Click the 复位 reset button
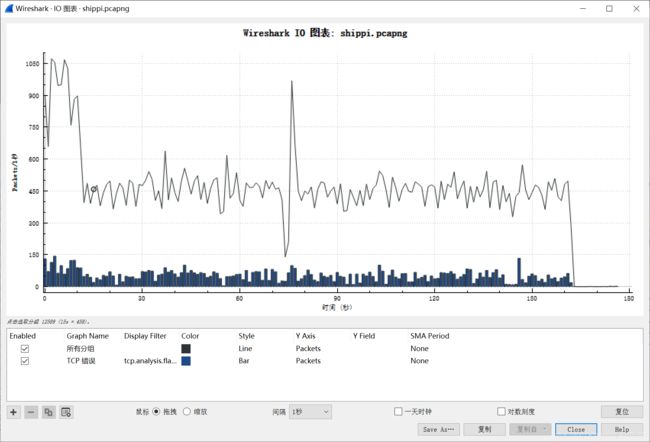Screen dimensions: 650x442 (622, 412)
